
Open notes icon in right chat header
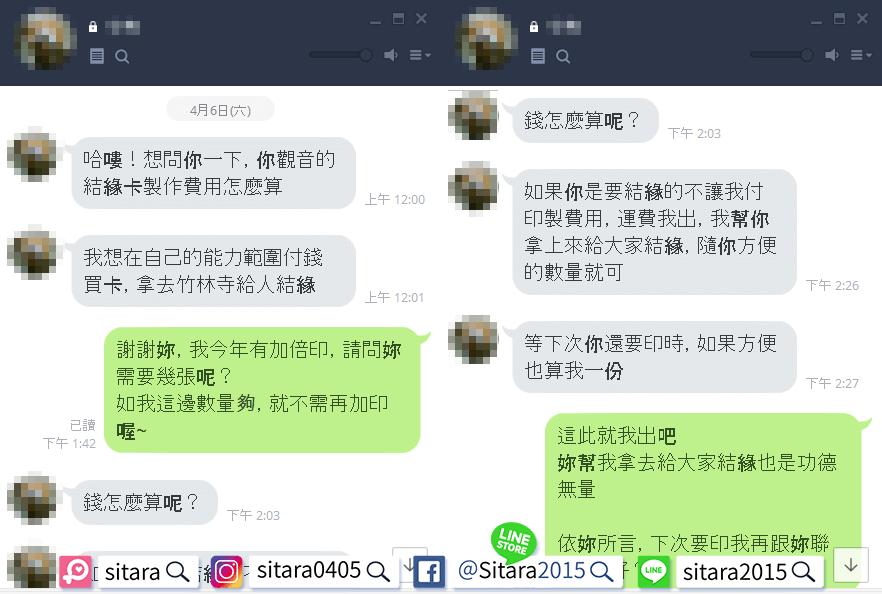(x=538, y=56)
